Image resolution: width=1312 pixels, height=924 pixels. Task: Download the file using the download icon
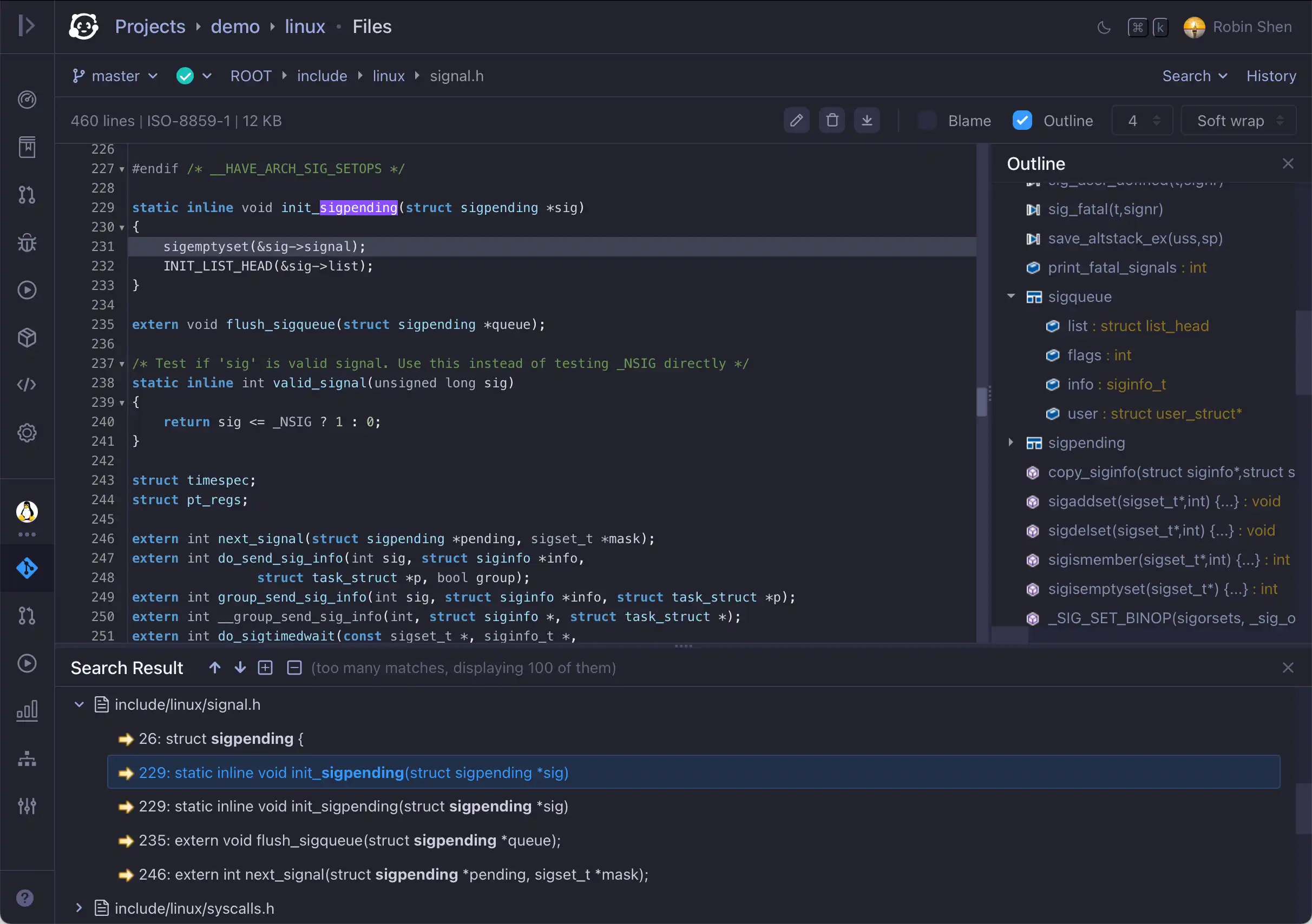click(867, 121)
